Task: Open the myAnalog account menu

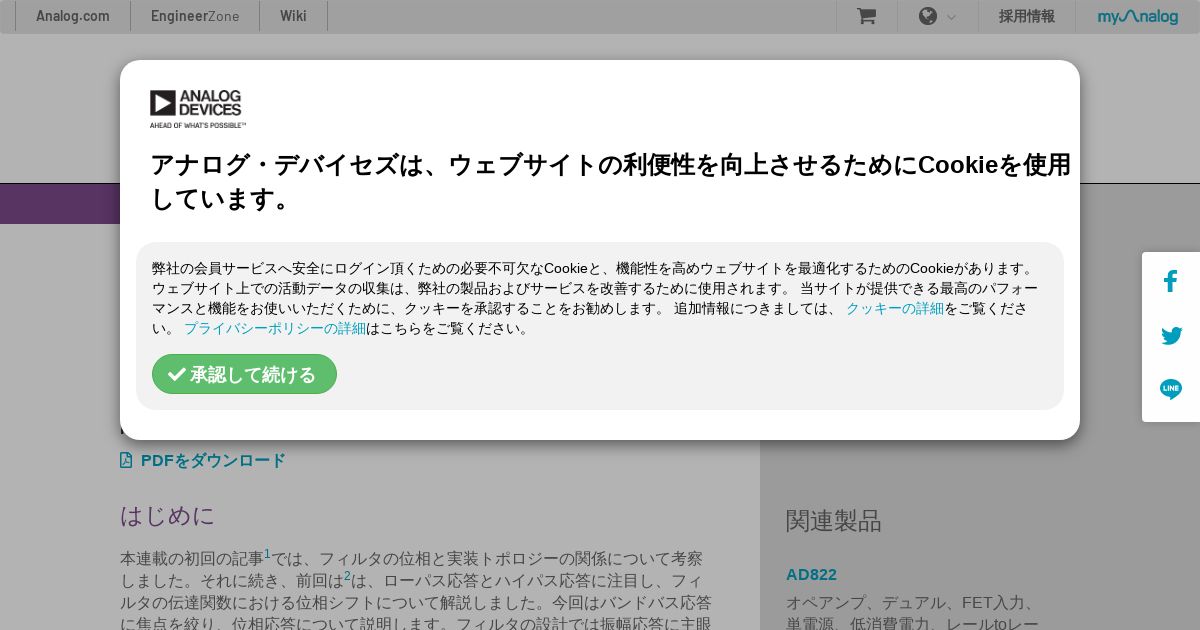Action: (x=1138, y=16)
